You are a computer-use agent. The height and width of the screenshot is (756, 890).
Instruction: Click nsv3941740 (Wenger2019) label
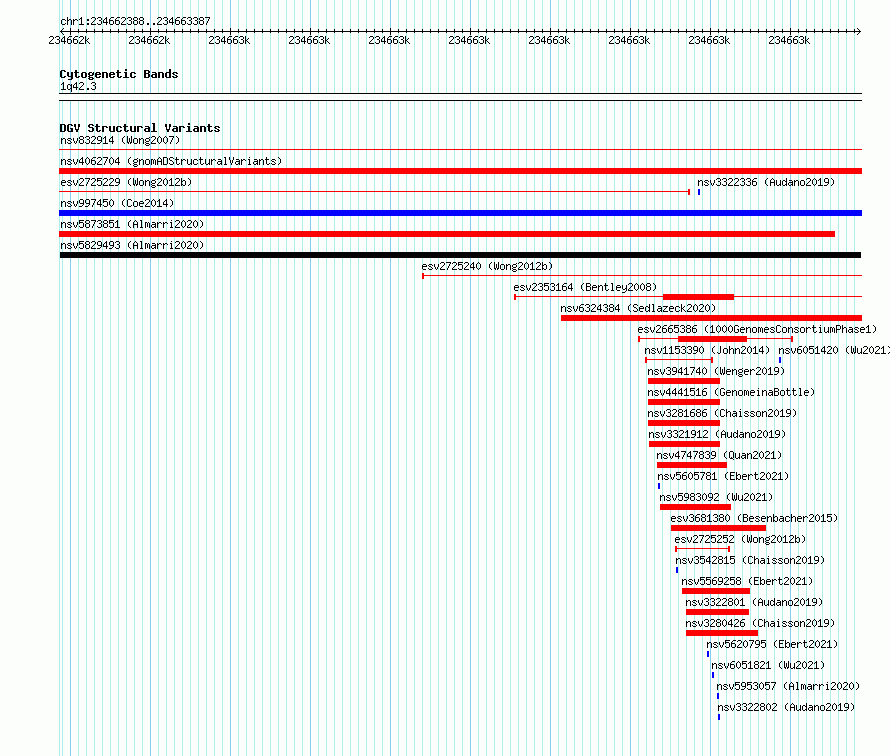tap(716, 371)
